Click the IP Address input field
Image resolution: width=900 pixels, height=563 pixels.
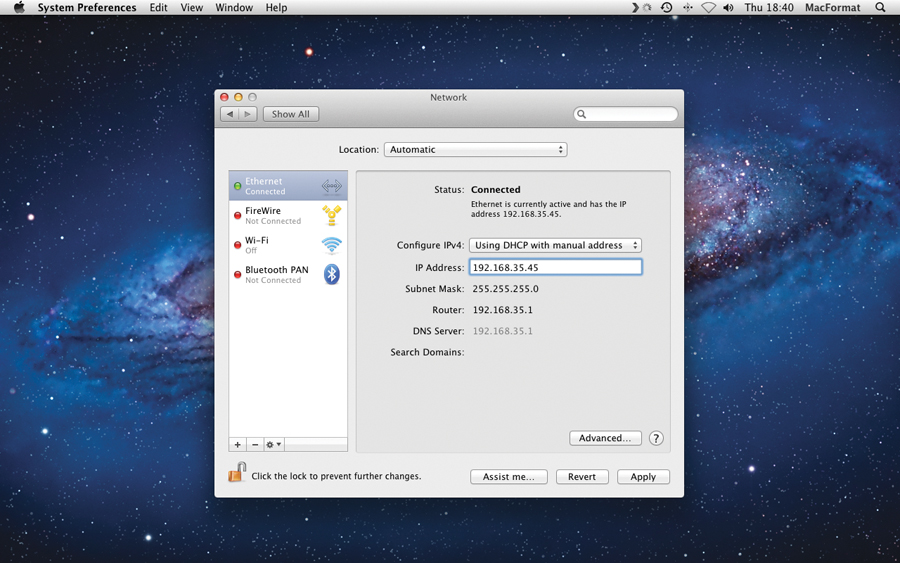tap(555, 267)
